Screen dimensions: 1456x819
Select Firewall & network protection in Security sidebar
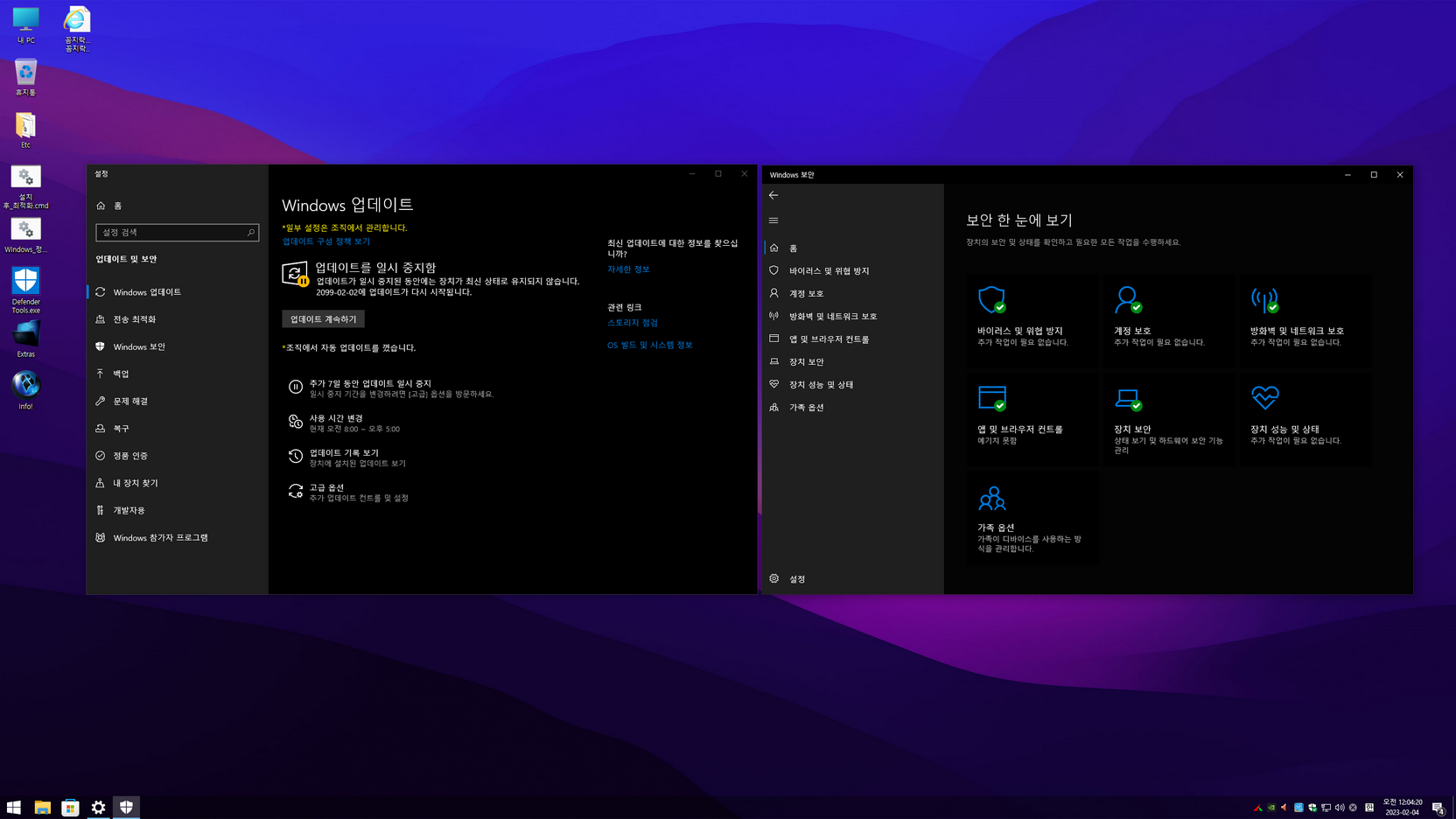pyautogui.click(x=853, y=317)
